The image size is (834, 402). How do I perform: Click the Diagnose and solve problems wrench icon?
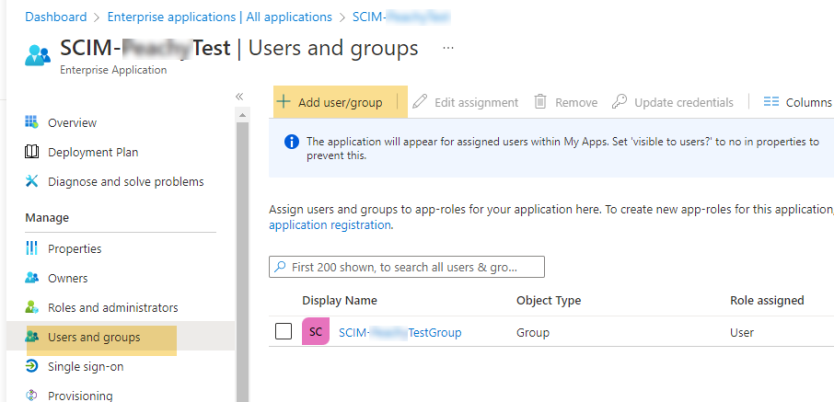31,182
